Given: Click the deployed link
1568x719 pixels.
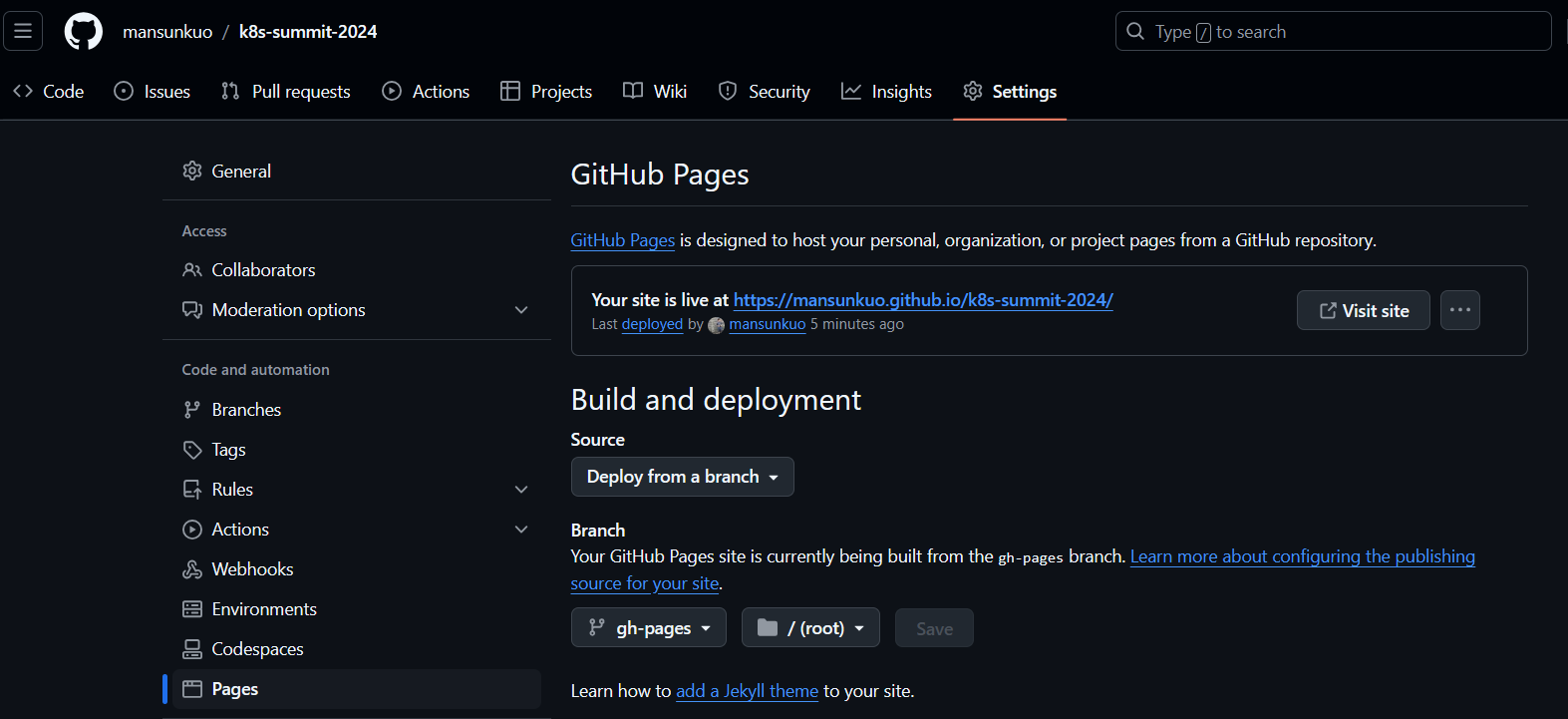Looking at the screenshot, I should [652, 324].
